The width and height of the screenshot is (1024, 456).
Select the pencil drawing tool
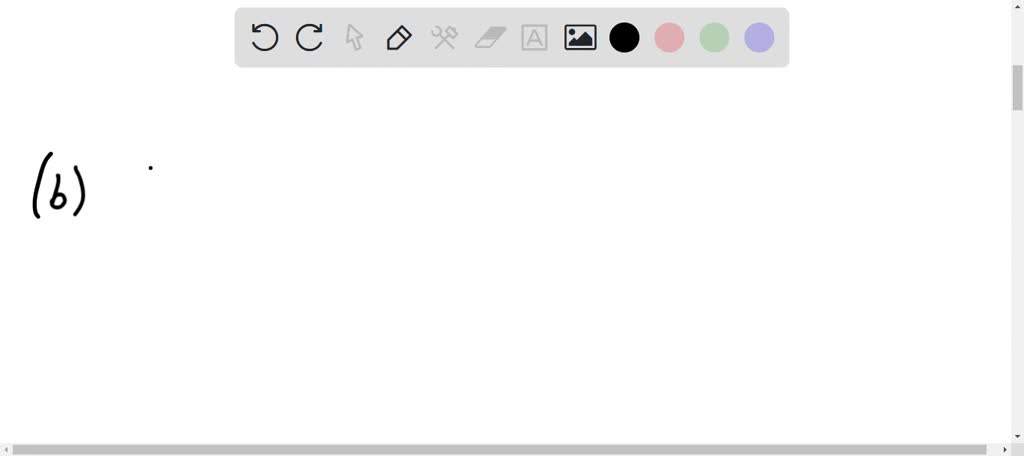399,38
